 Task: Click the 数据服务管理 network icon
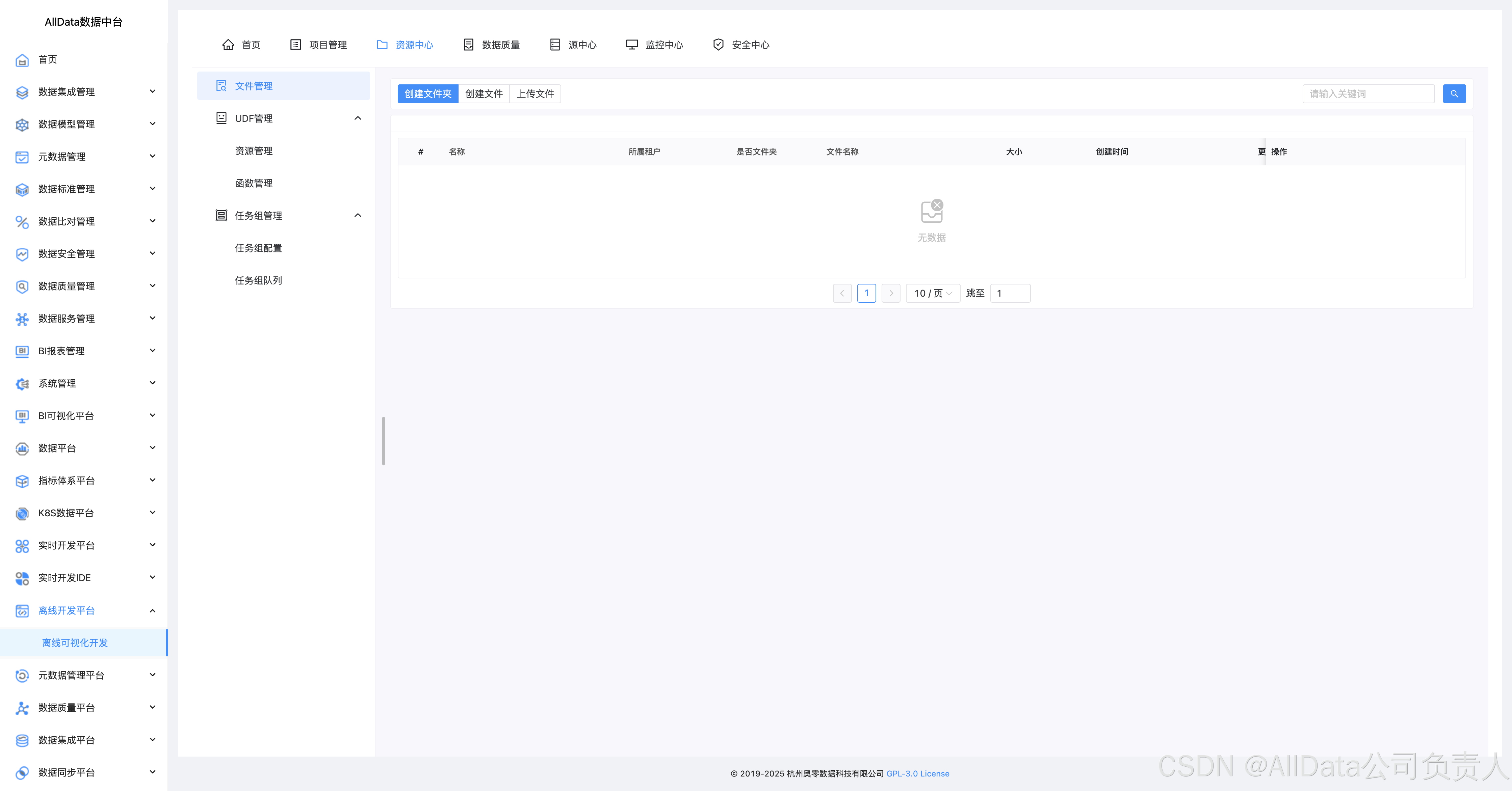[x=22, y=319]
